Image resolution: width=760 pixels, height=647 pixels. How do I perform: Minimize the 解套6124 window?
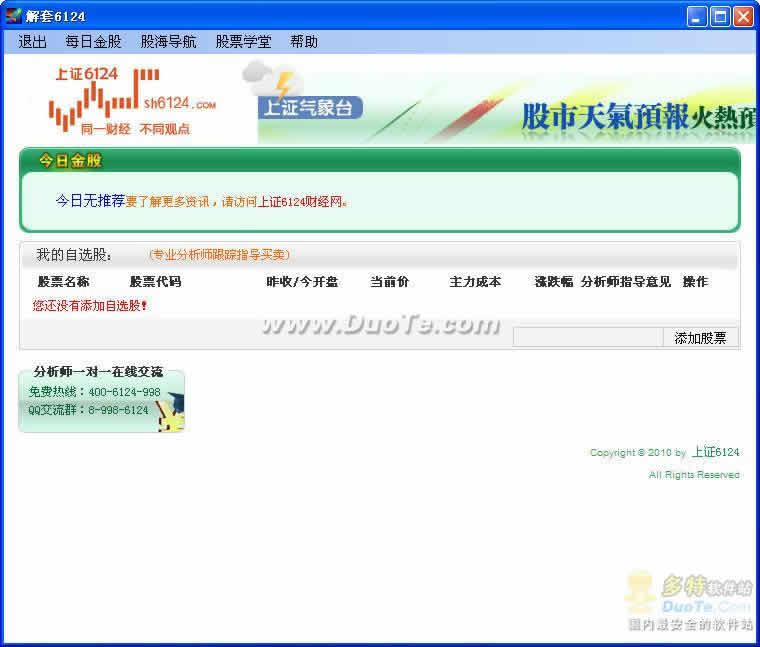[x=697, y=16]
